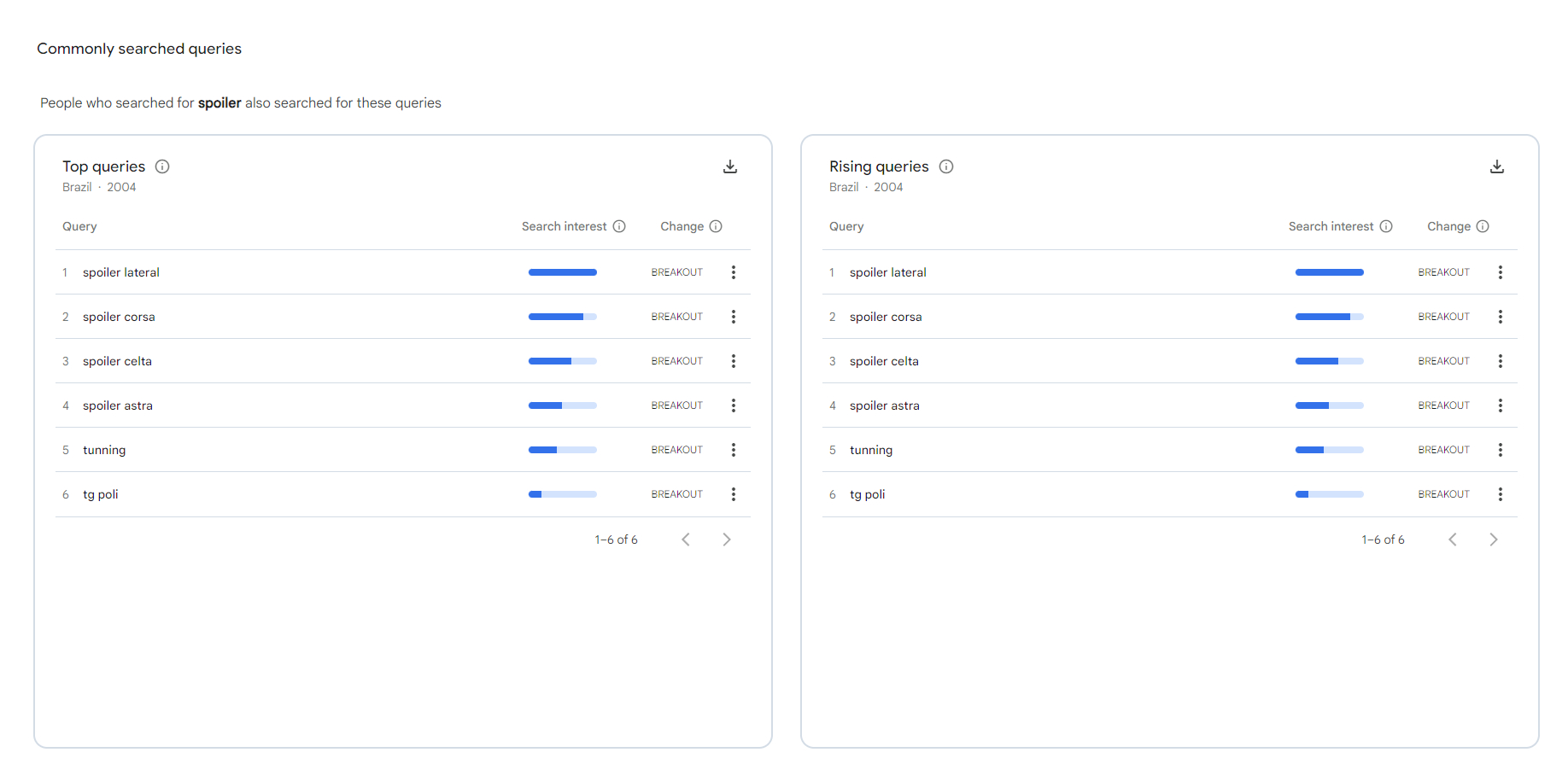Select spoiler celta query in Top queries

[x=117, y=361]
